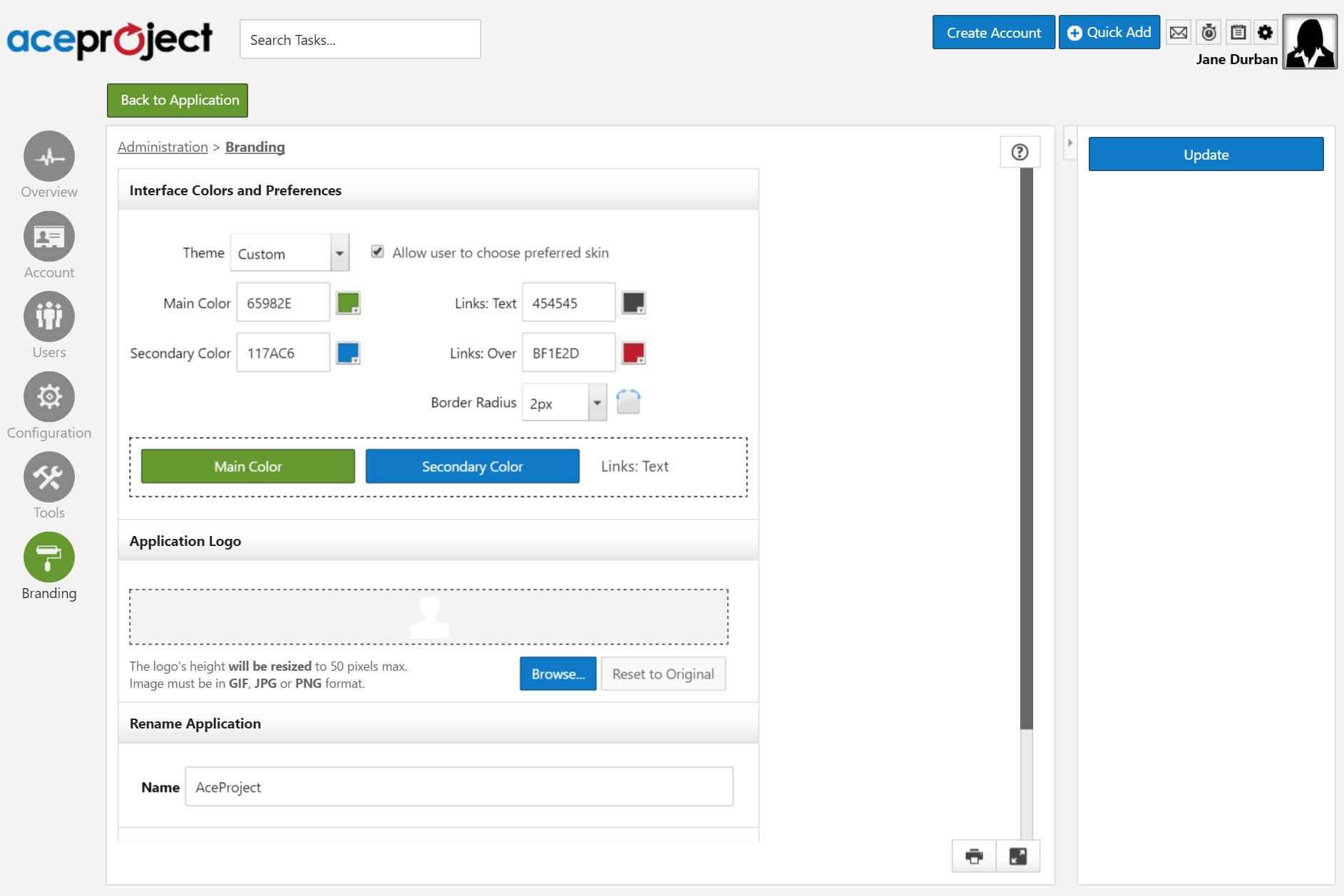Open the email messages icon

click(1178, 31)
